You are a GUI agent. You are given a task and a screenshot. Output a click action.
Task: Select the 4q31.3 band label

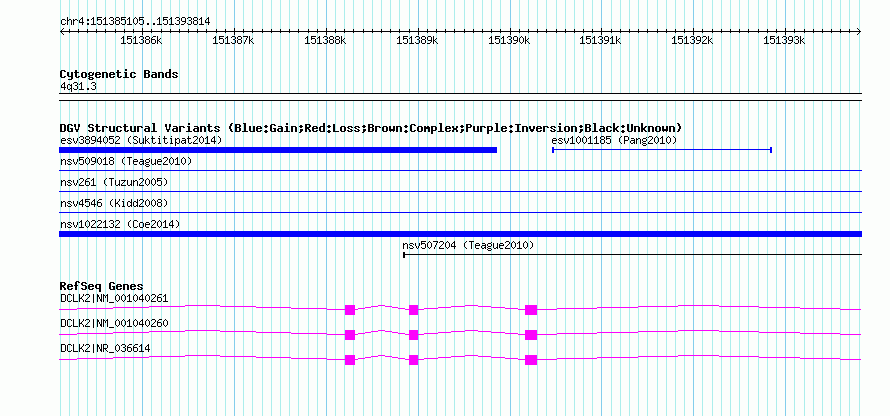(79, 86)
